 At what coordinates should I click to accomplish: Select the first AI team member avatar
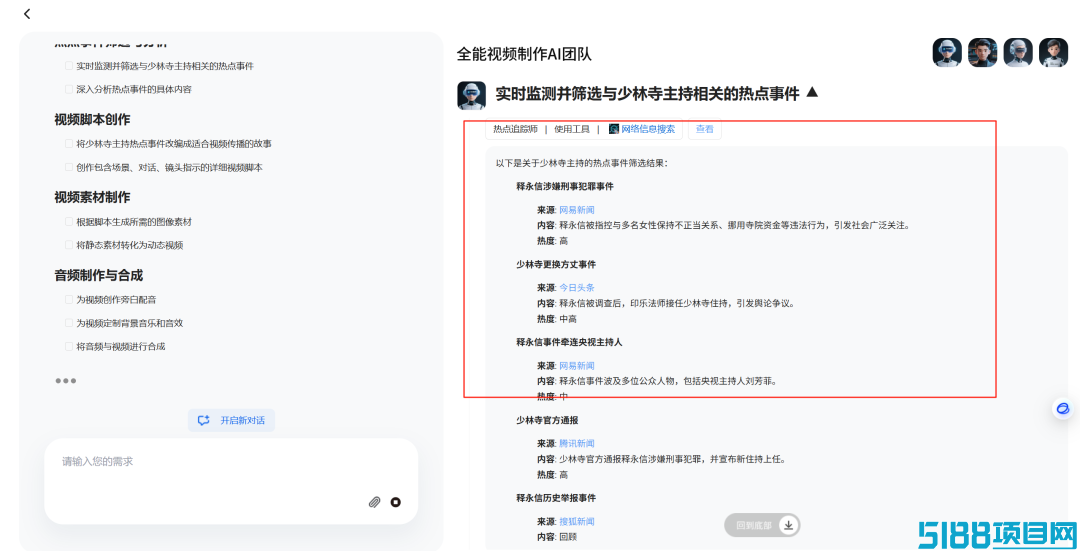pos(947,52)
